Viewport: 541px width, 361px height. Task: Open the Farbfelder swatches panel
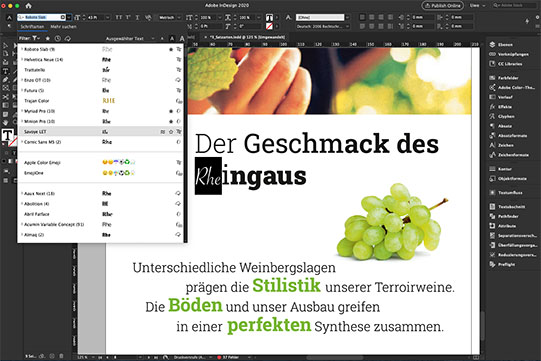tap(504, 78)
